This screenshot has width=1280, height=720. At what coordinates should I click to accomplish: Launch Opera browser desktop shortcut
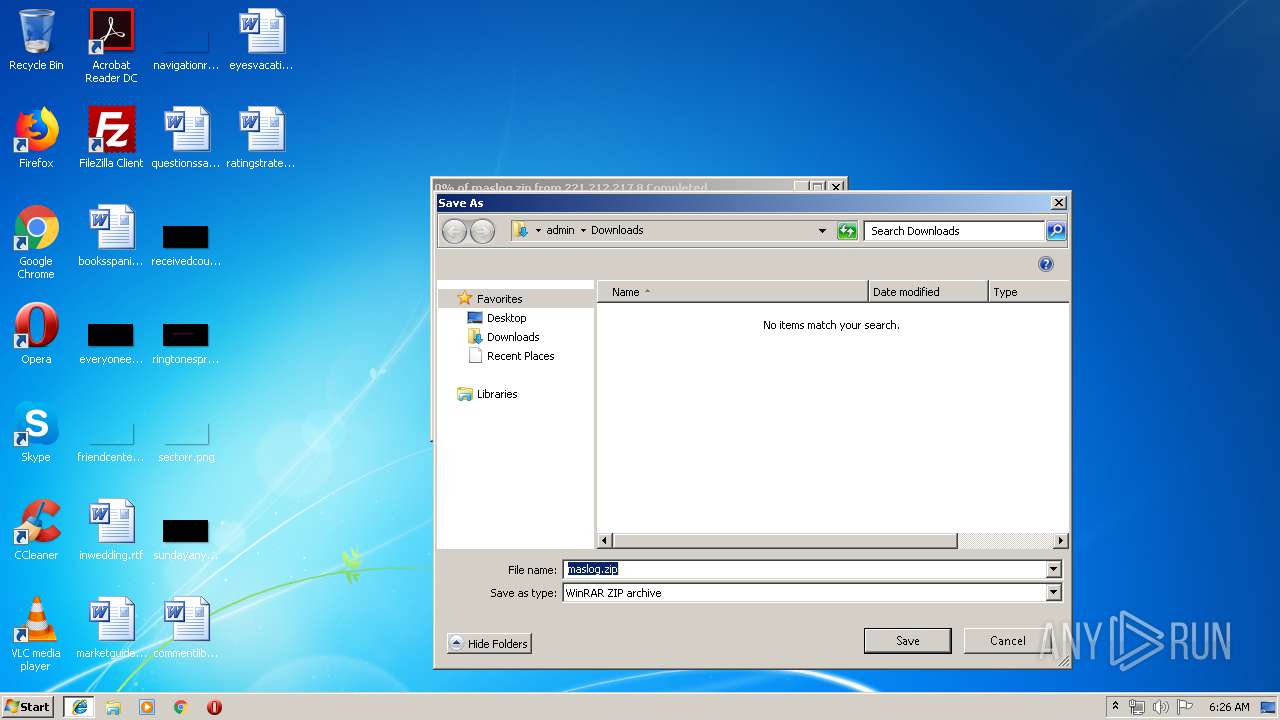pos(36,334)
